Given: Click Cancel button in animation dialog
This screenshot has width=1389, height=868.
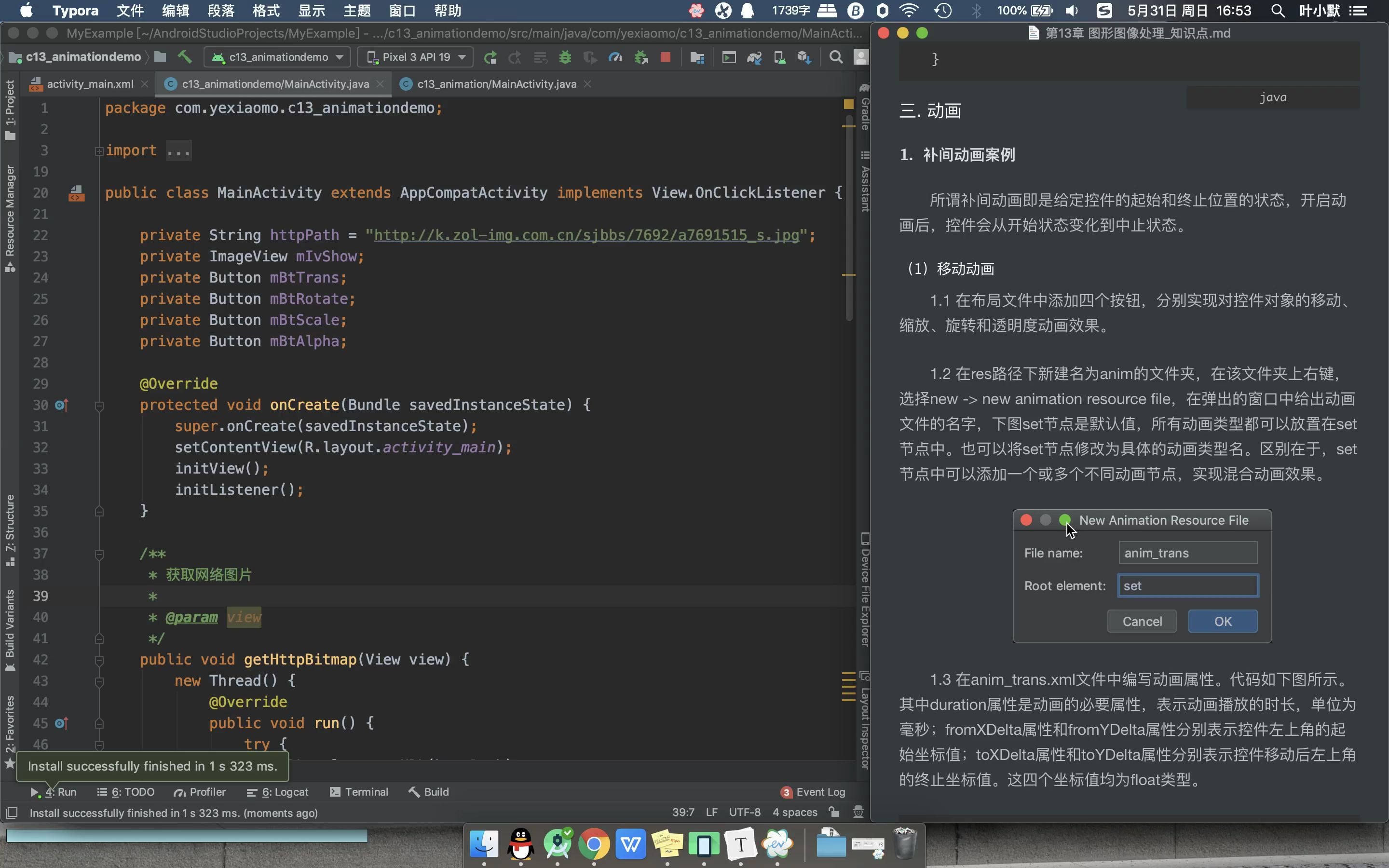Looking at the screenshot, I should click(x=1143, y=621).
